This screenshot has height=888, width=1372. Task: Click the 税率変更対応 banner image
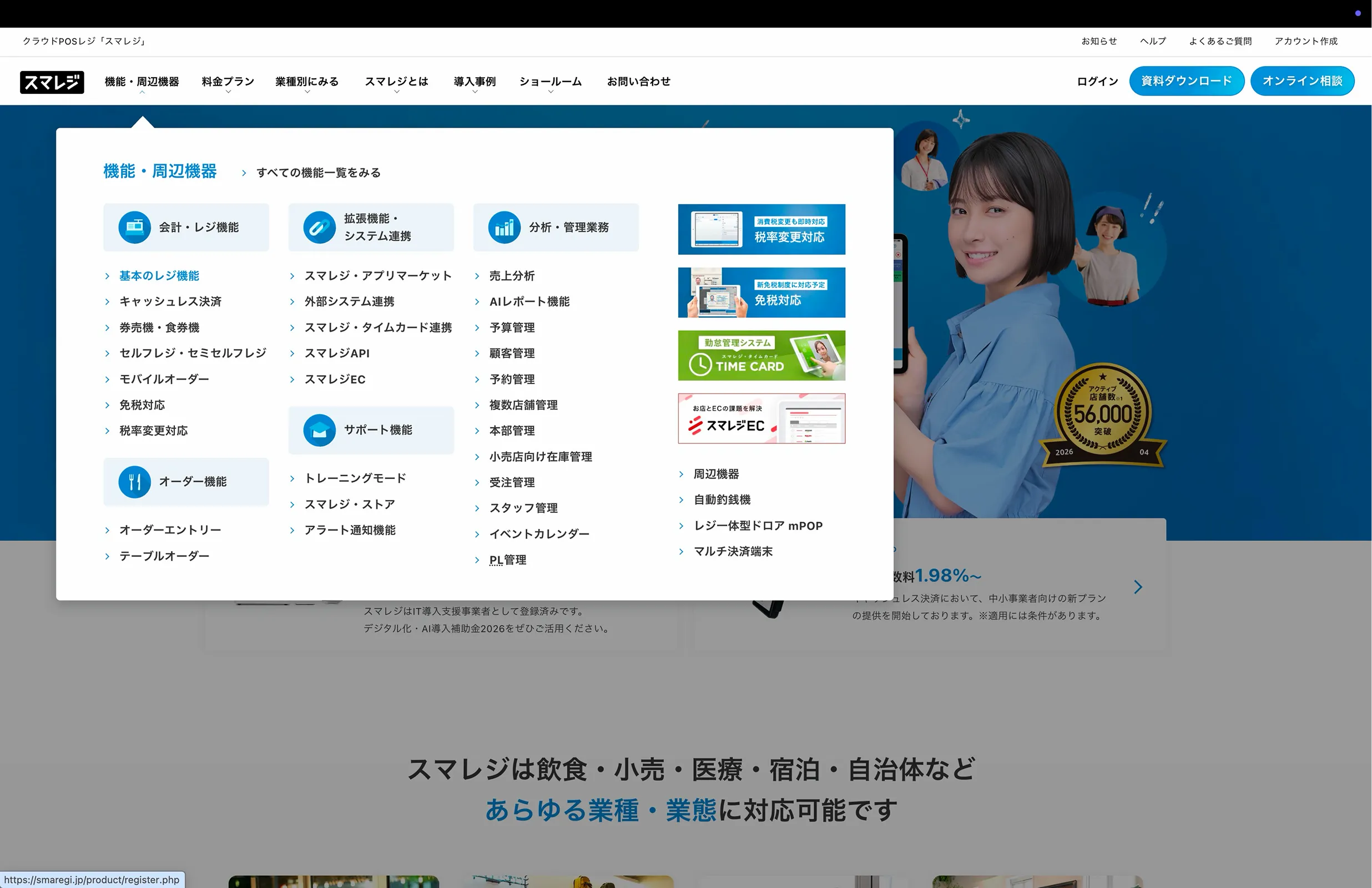(761, 230)
